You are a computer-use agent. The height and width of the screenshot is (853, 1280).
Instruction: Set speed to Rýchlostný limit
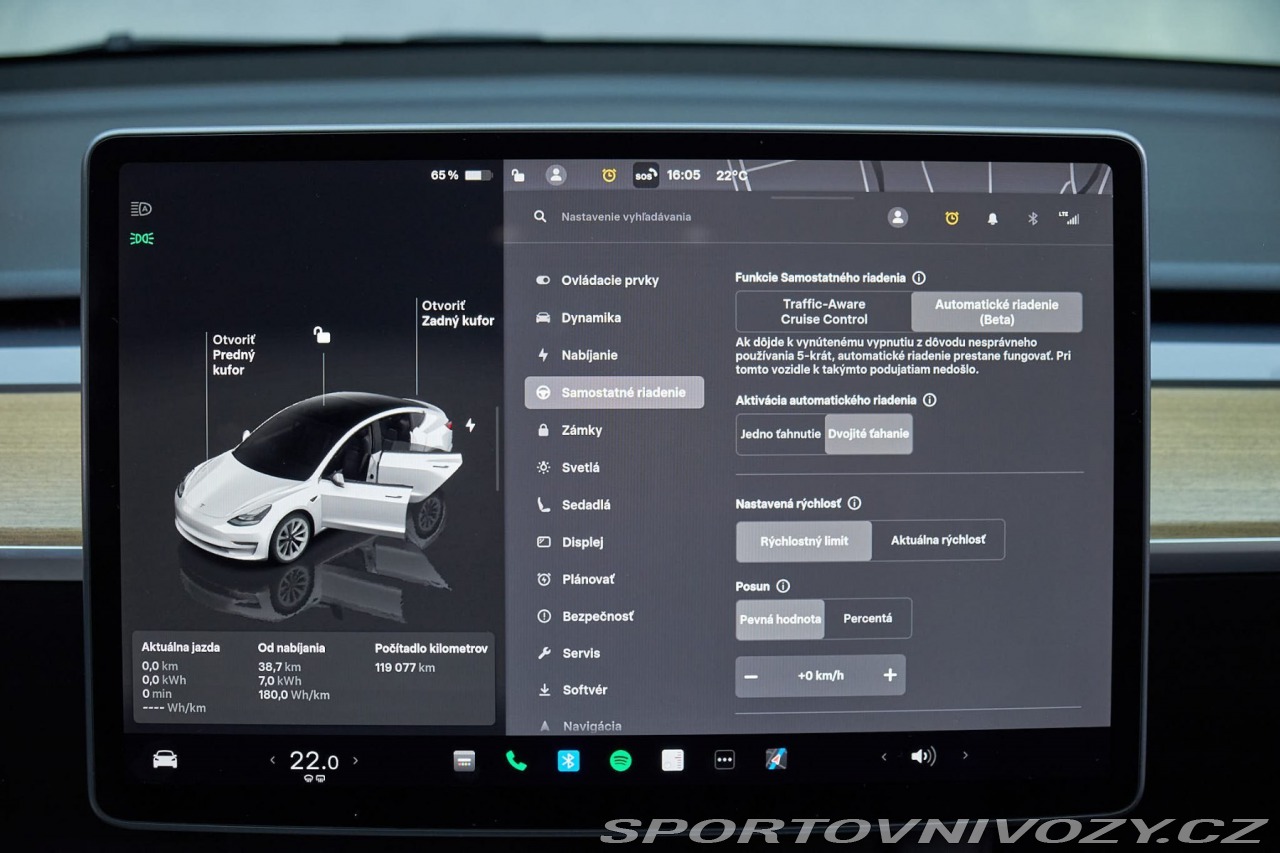804,541
